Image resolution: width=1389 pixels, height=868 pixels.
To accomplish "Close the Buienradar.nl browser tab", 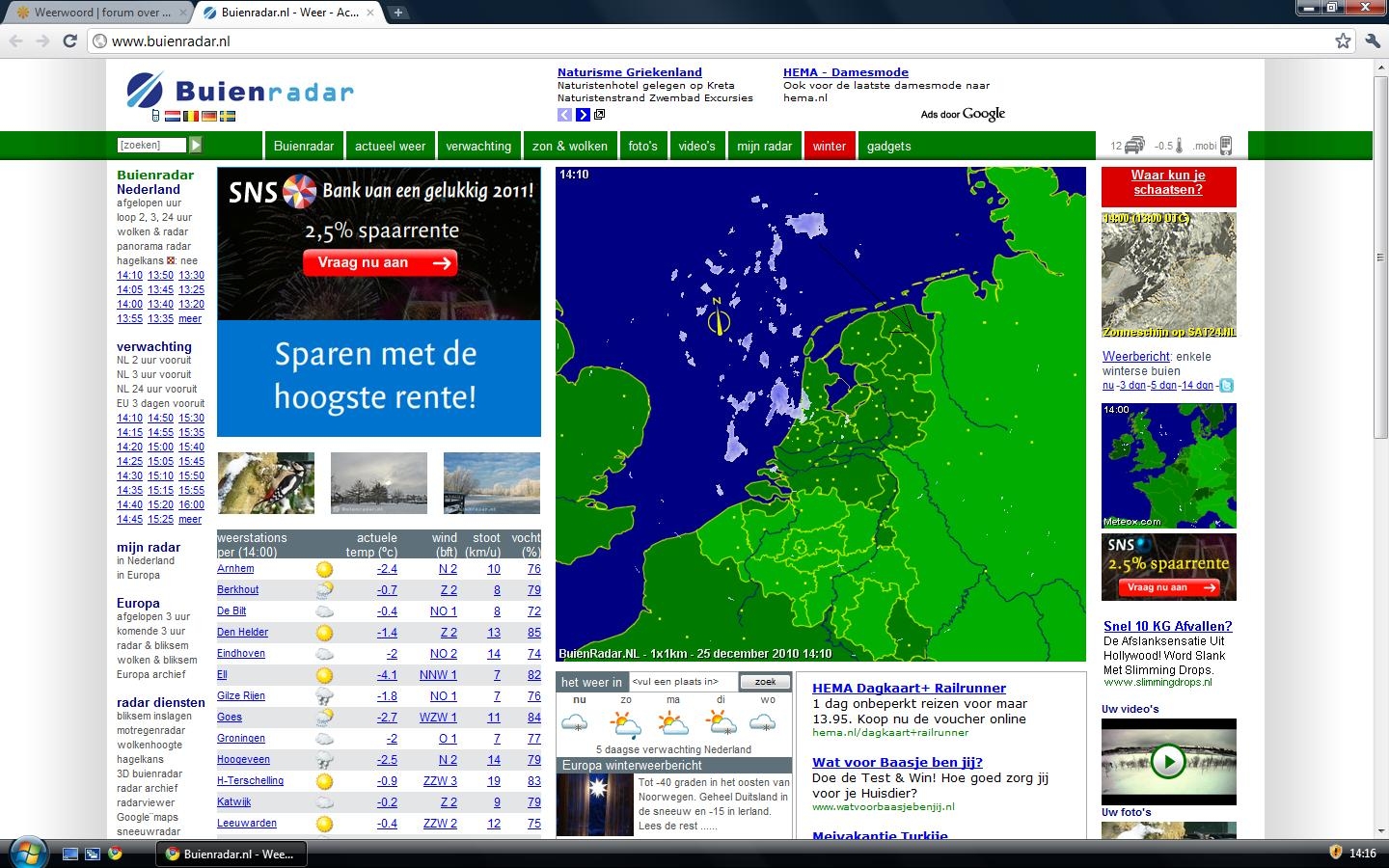I will point(370,13).
